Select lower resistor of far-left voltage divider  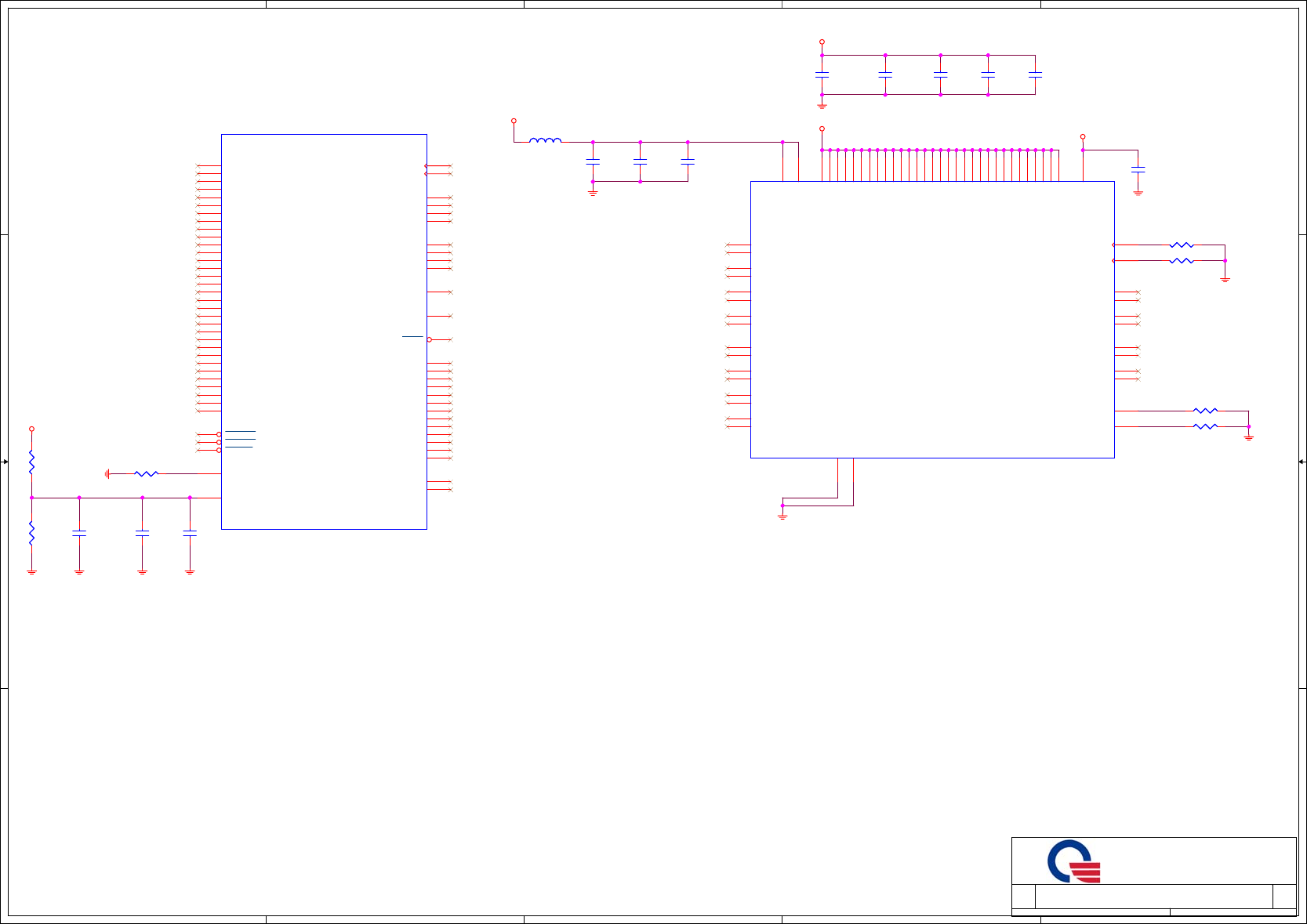[31, 533]
